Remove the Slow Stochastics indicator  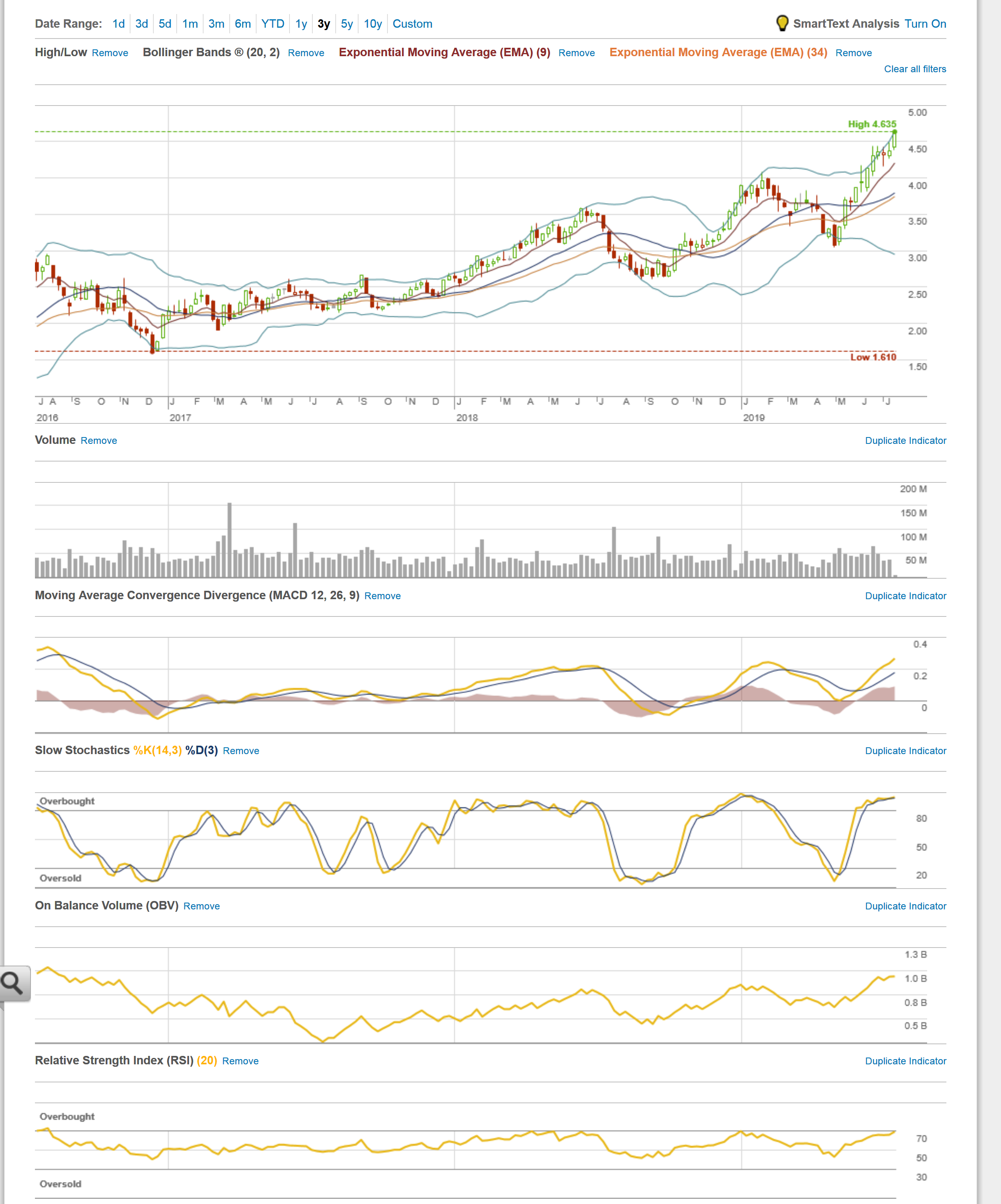(x=241, y=750)
